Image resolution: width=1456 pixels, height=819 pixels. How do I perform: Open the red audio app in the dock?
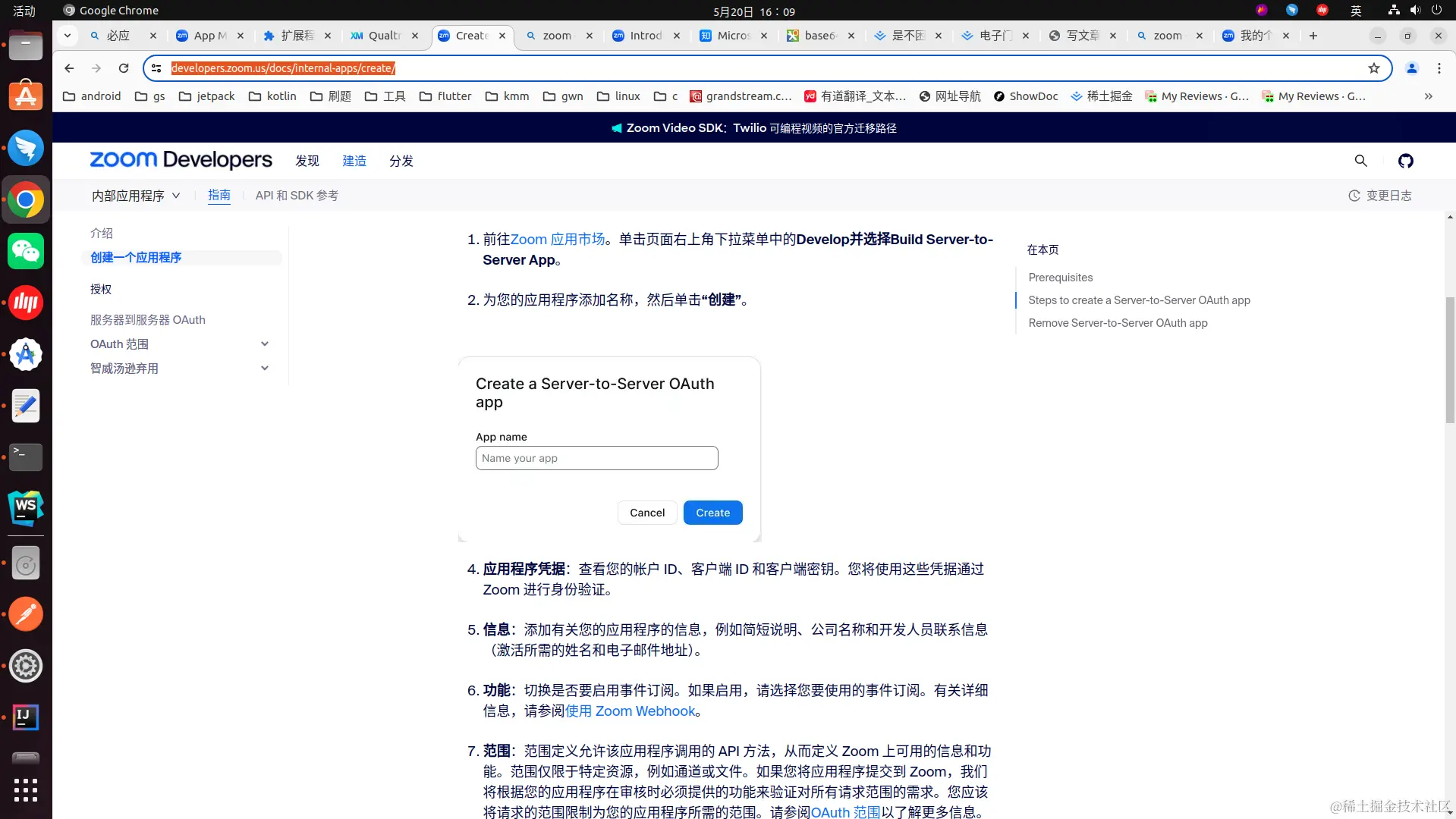(26, 303)
